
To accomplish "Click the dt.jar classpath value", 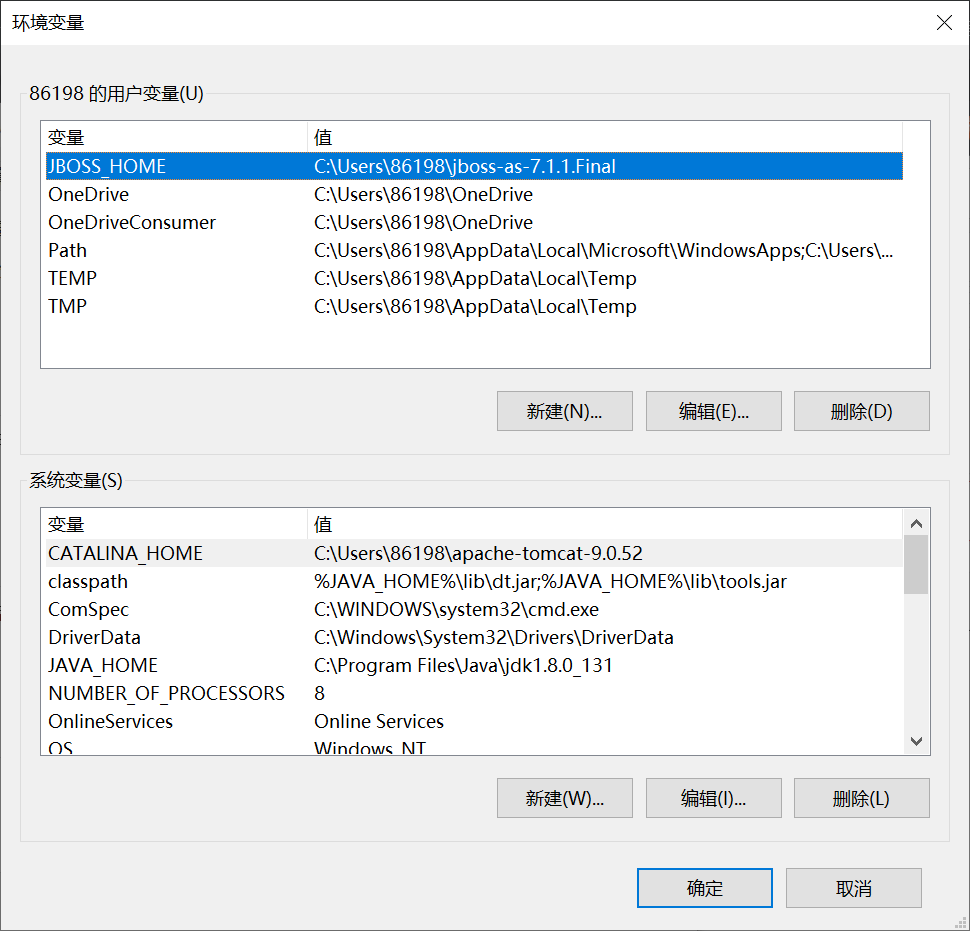I will [x=550, y=581].
